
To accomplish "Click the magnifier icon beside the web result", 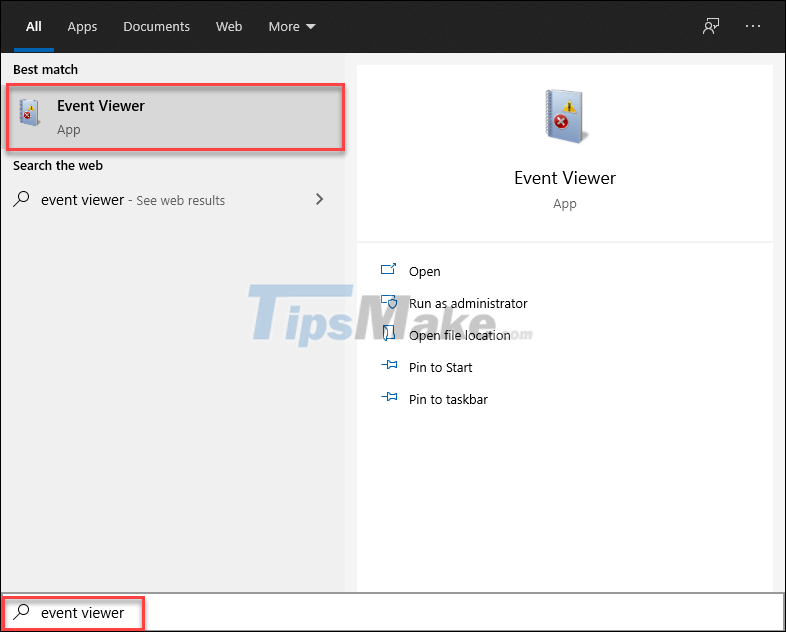I will pyautogui.click(x=21, y=199).
